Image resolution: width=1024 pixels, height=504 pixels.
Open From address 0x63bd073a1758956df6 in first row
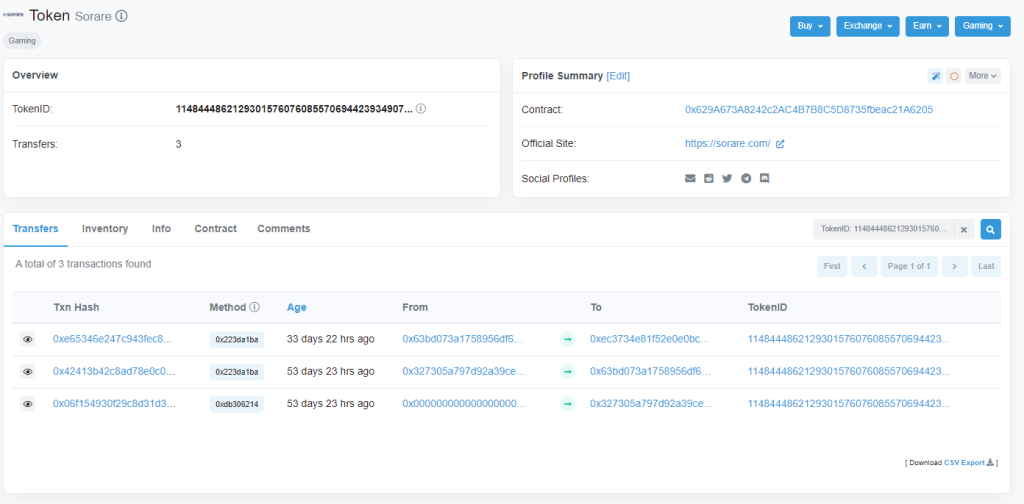pyautogui.click(x=464, y=339)
